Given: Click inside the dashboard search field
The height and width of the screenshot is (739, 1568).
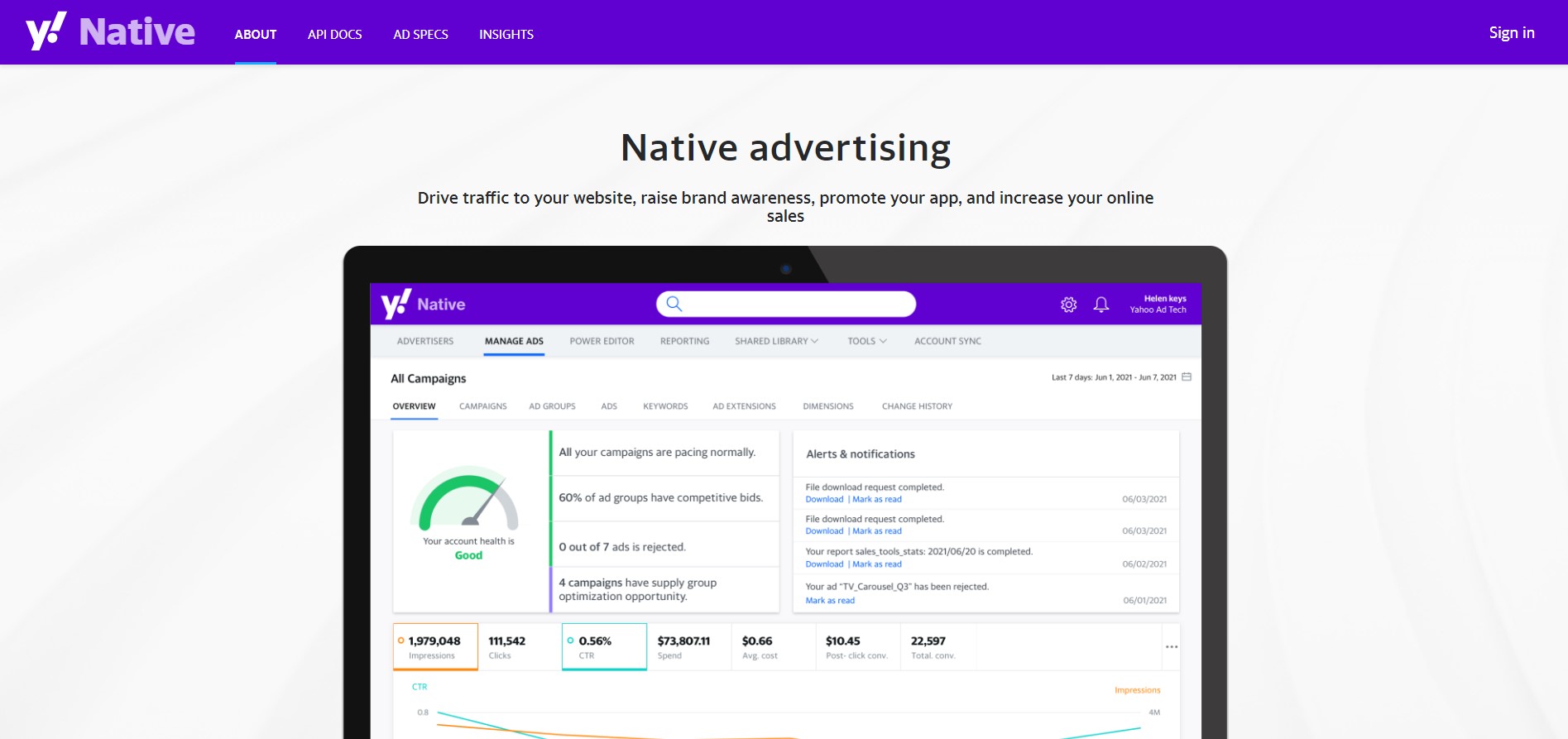Looking at the screenshot, I should point(794,304).
